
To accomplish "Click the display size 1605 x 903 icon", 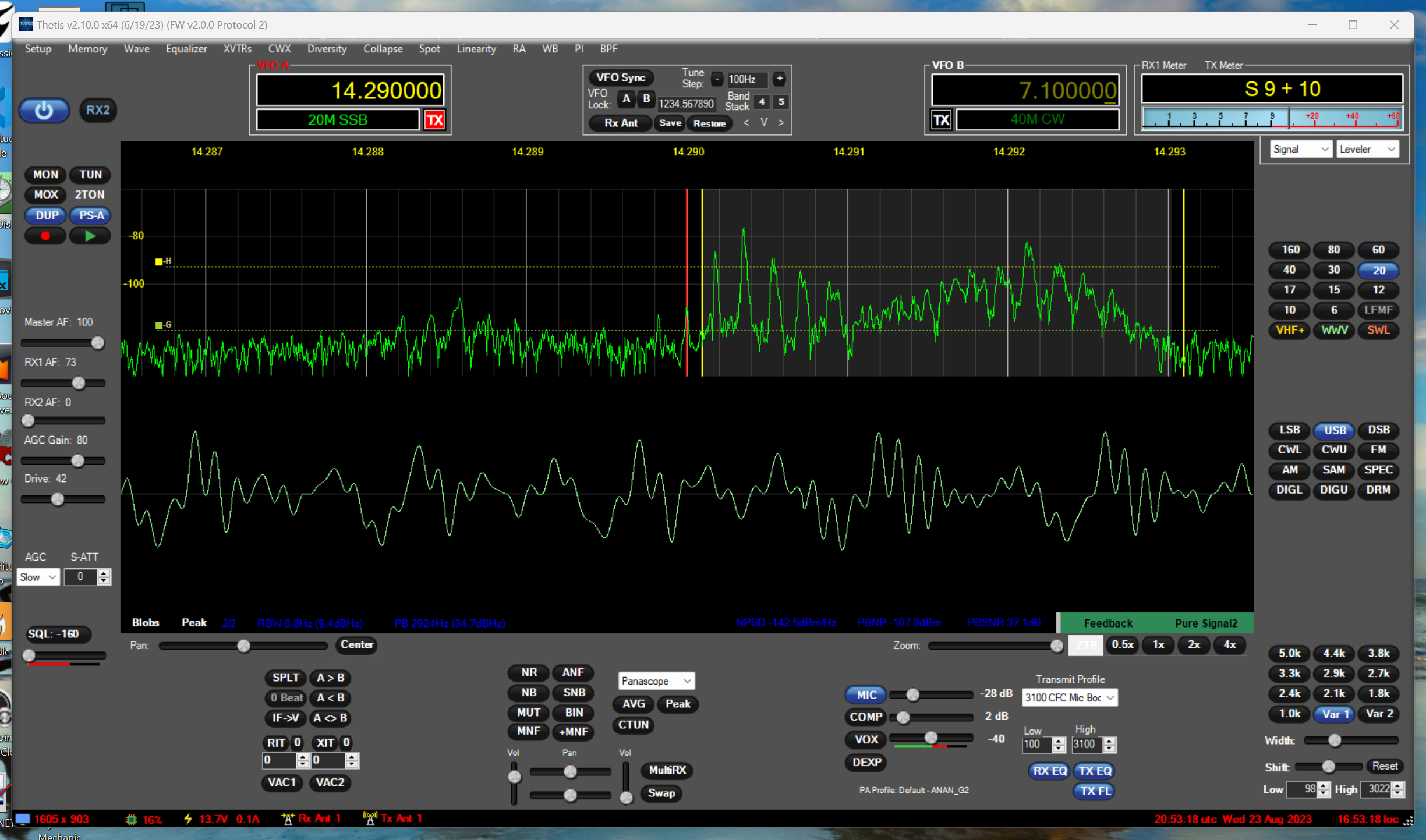I will [23, 819].
